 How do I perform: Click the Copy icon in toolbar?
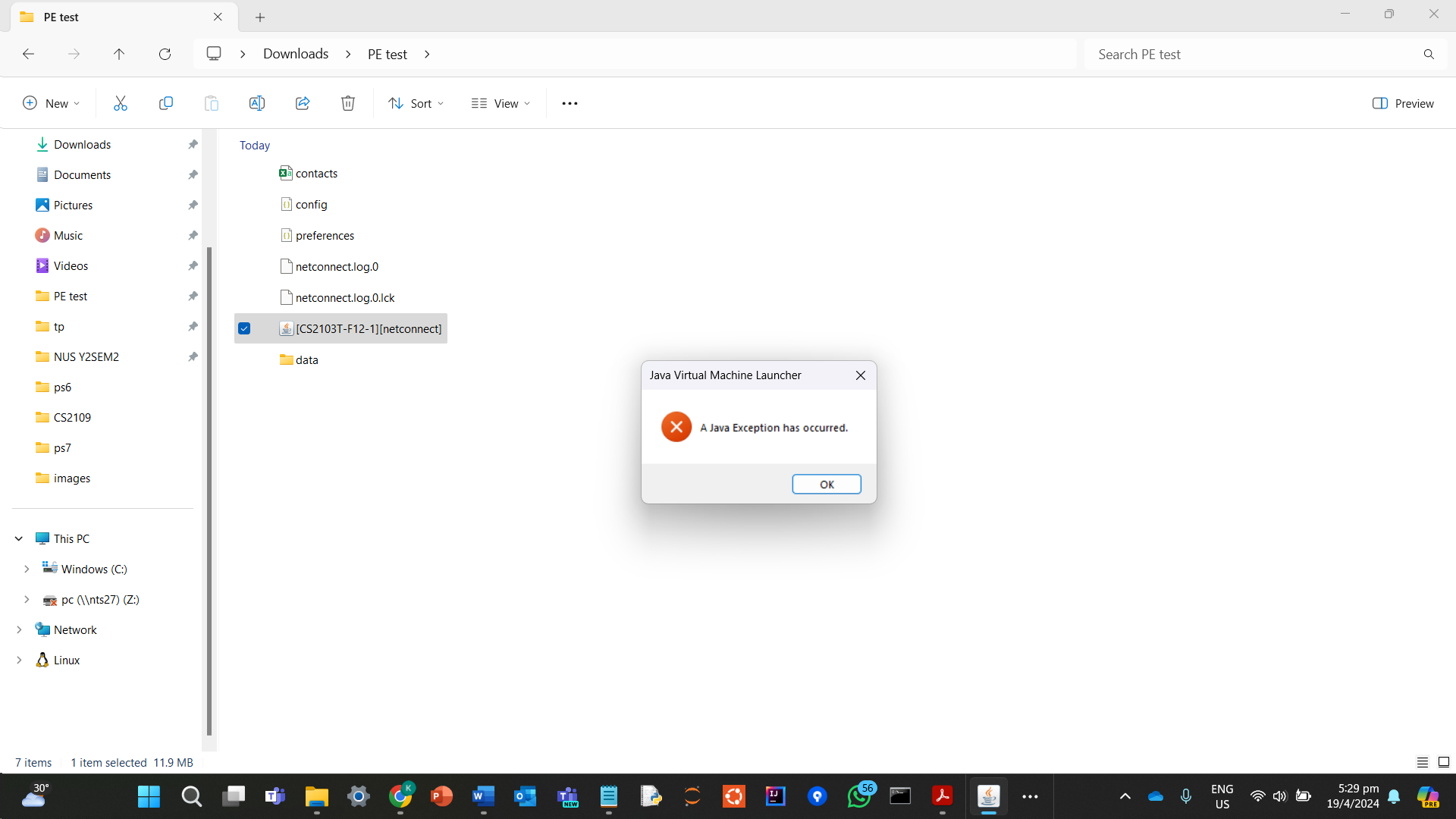(165, 103)
